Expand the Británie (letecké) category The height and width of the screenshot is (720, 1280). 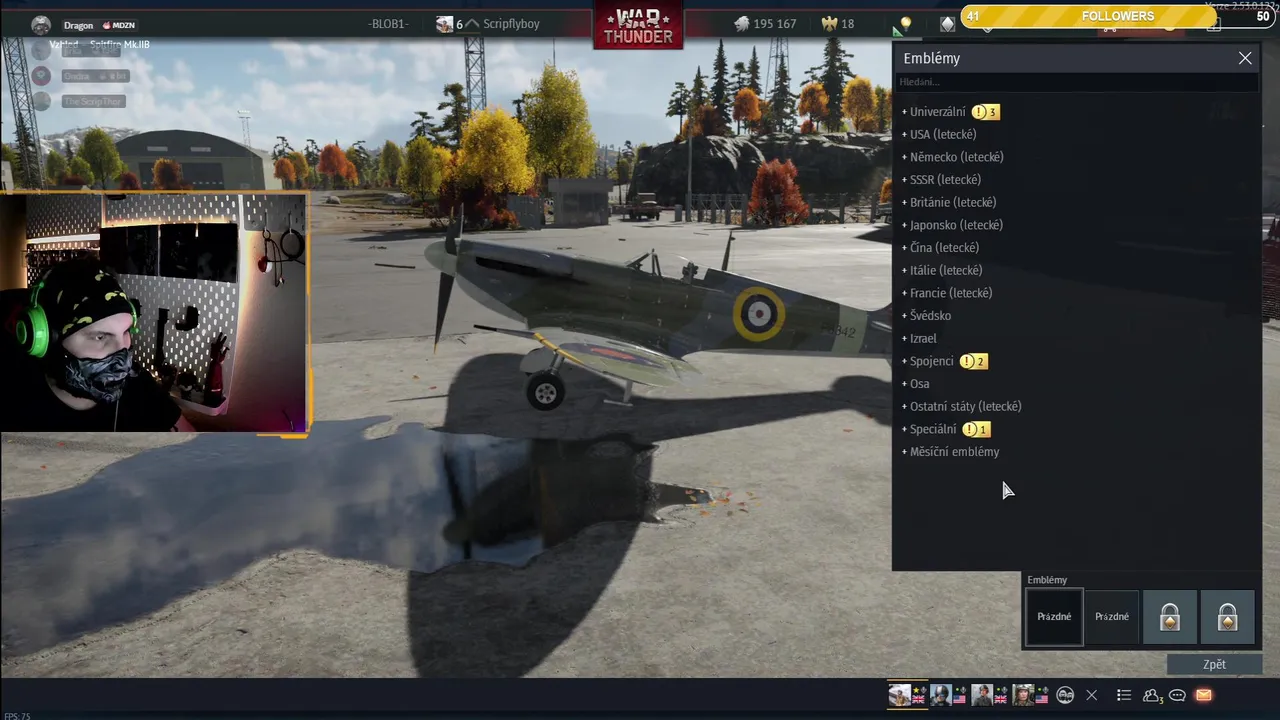949,202
